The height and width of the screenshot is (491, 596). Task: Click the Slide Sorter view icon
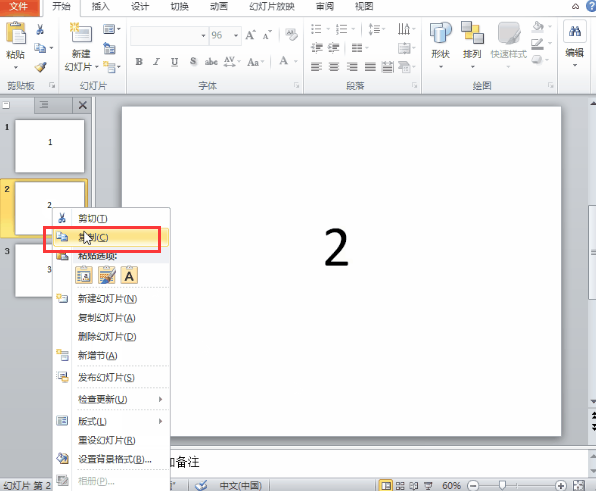400,485
